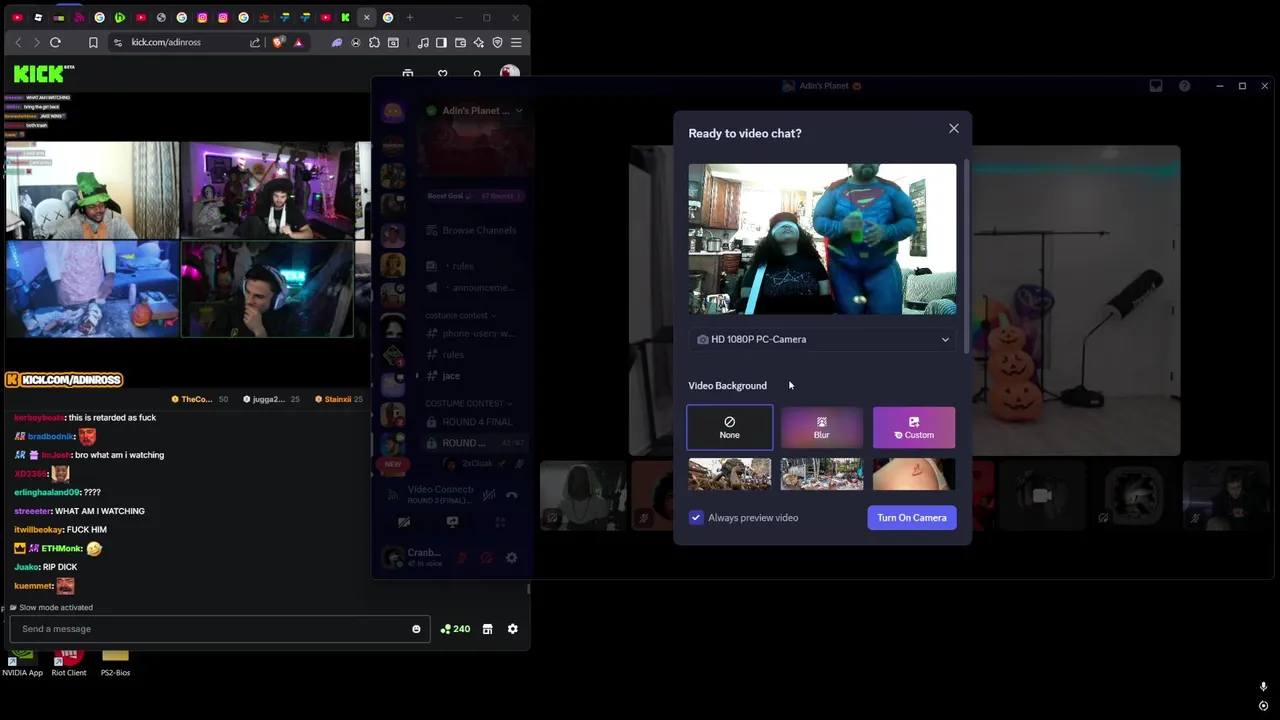Select Blur video background option
The height and width of the screenshot is (720, 1280).
[822, 427]
